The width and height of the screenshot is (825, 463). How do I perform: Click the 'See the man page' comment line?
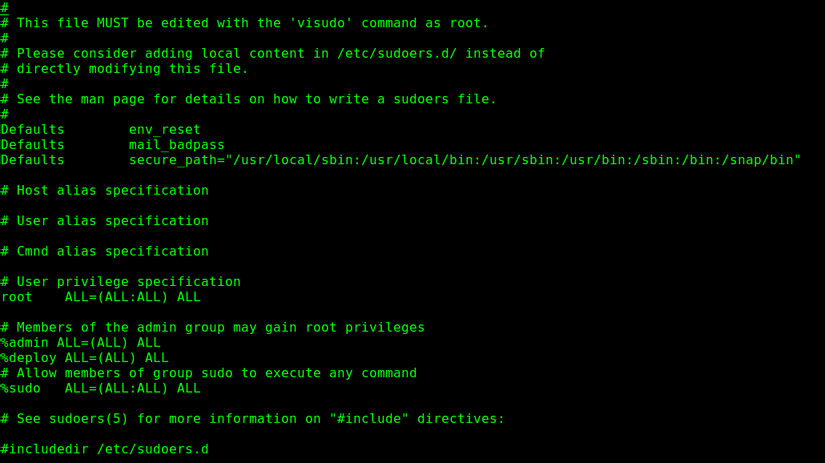point(248,99)
